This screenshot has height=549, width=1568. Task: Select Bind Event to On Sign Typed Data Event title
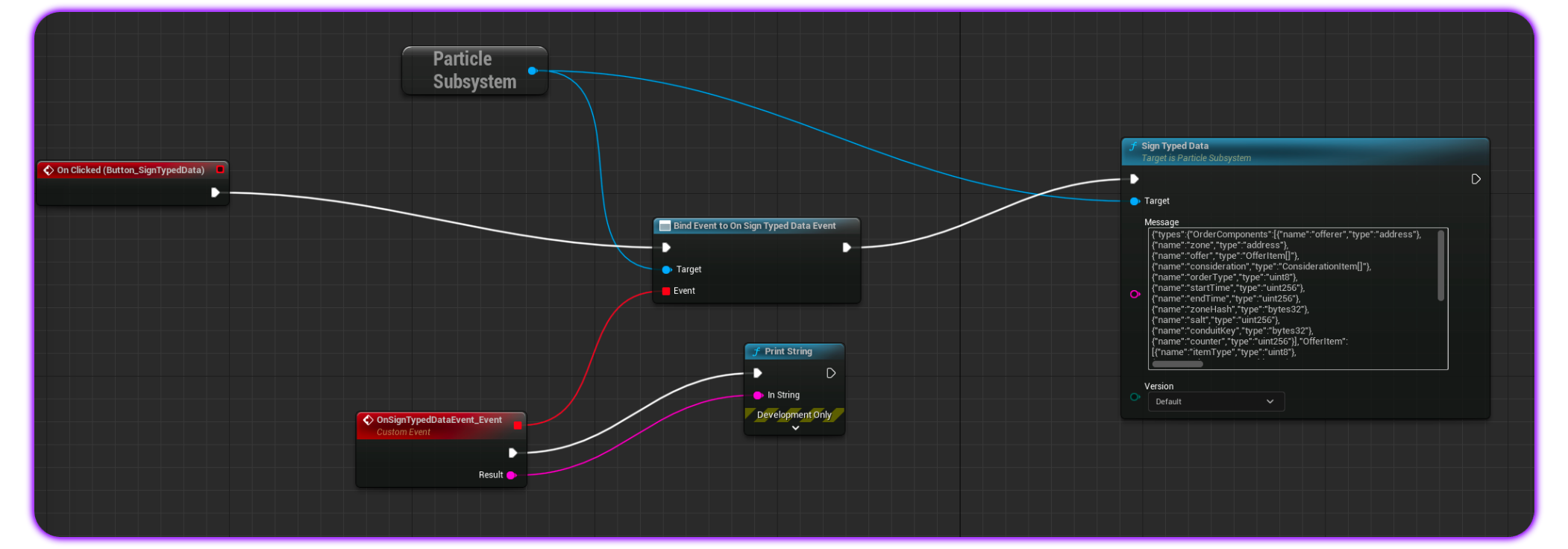click(754, 226)
